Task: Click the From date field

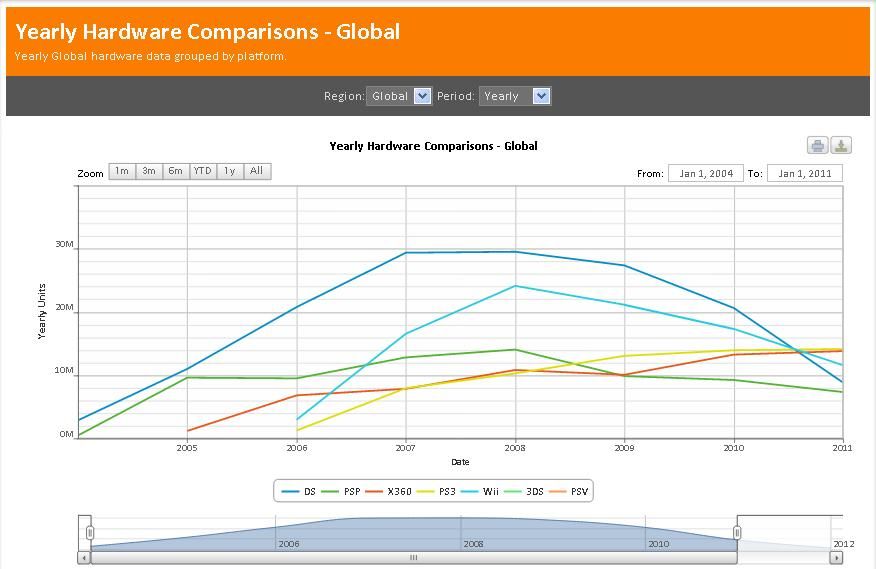Action: point(706,173)
